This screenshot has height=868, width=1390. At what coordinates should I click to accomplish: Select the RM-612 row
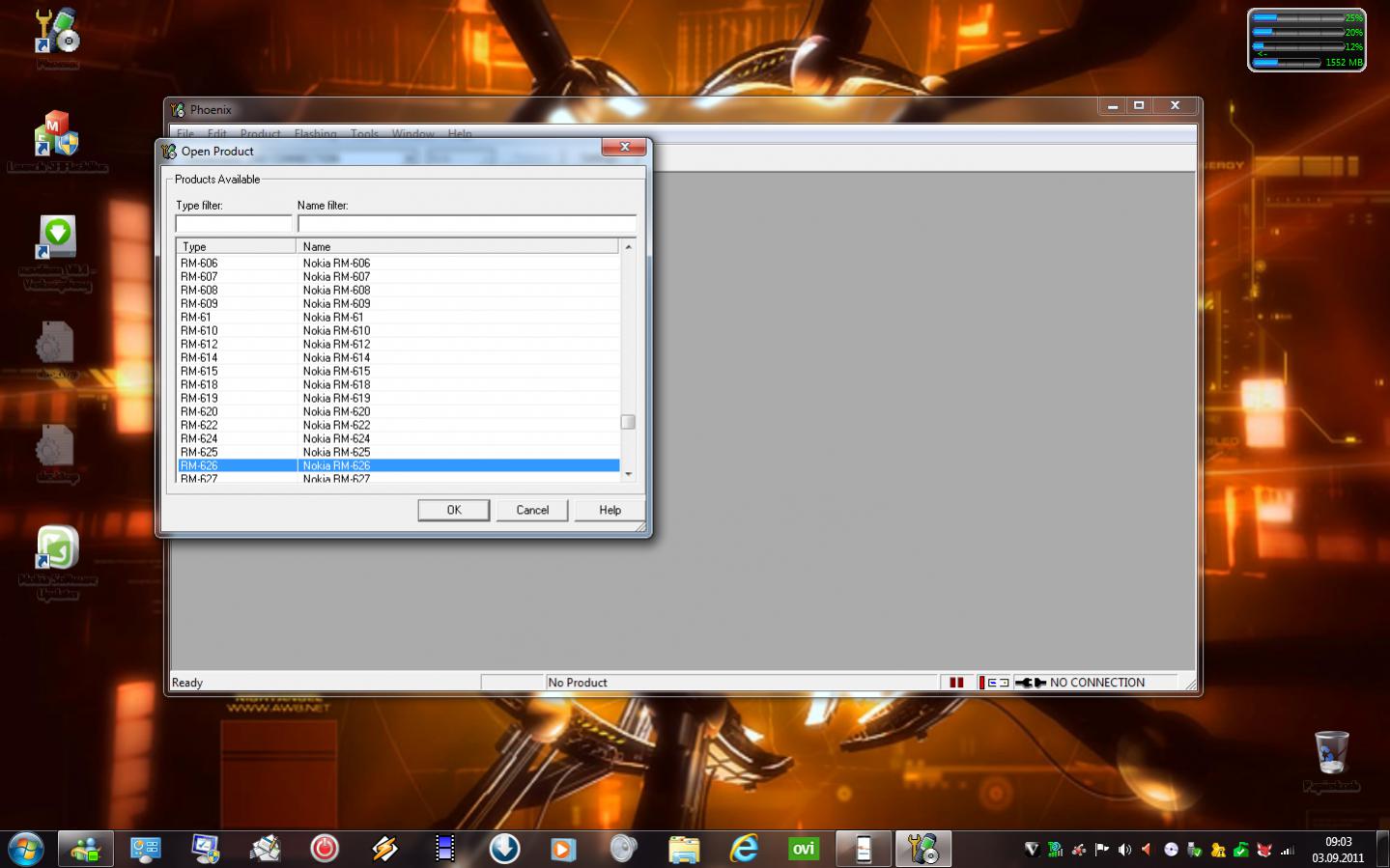(398, 344)
